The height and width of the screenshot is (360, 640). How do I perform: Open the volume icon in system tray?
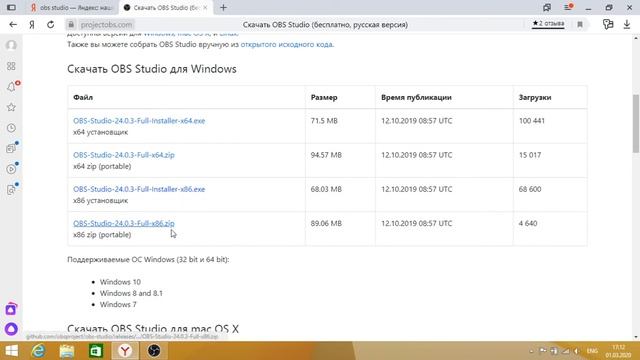click(x=576, y=351)
